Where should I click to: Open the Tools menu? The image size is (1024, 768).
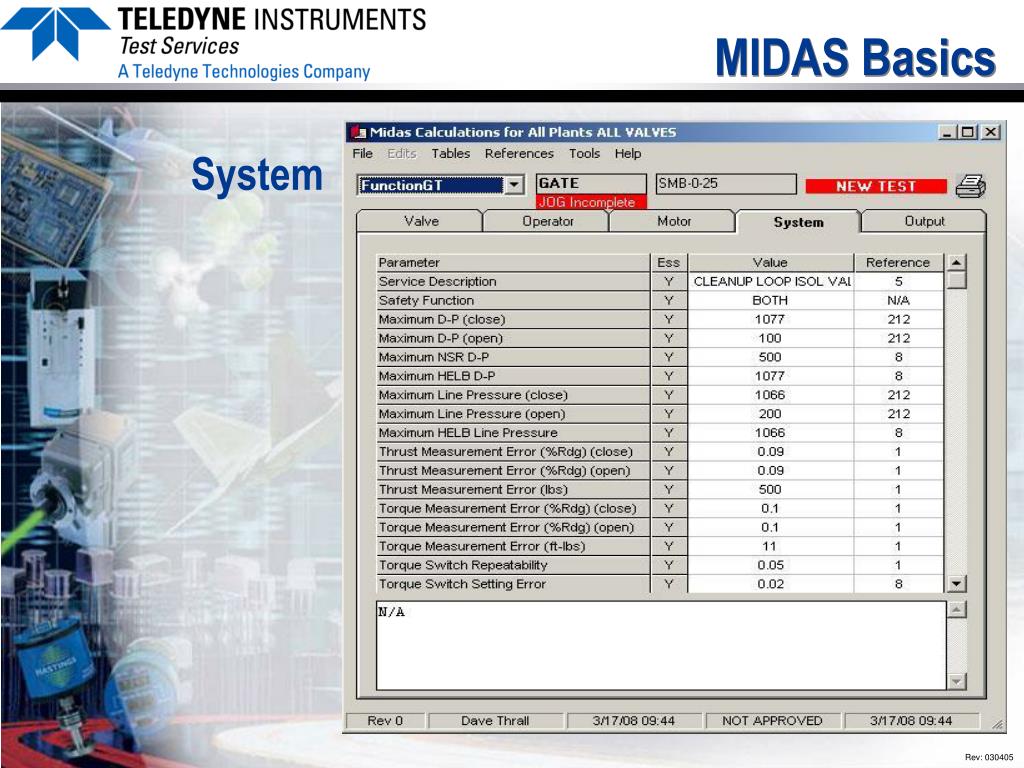[584, 153]
